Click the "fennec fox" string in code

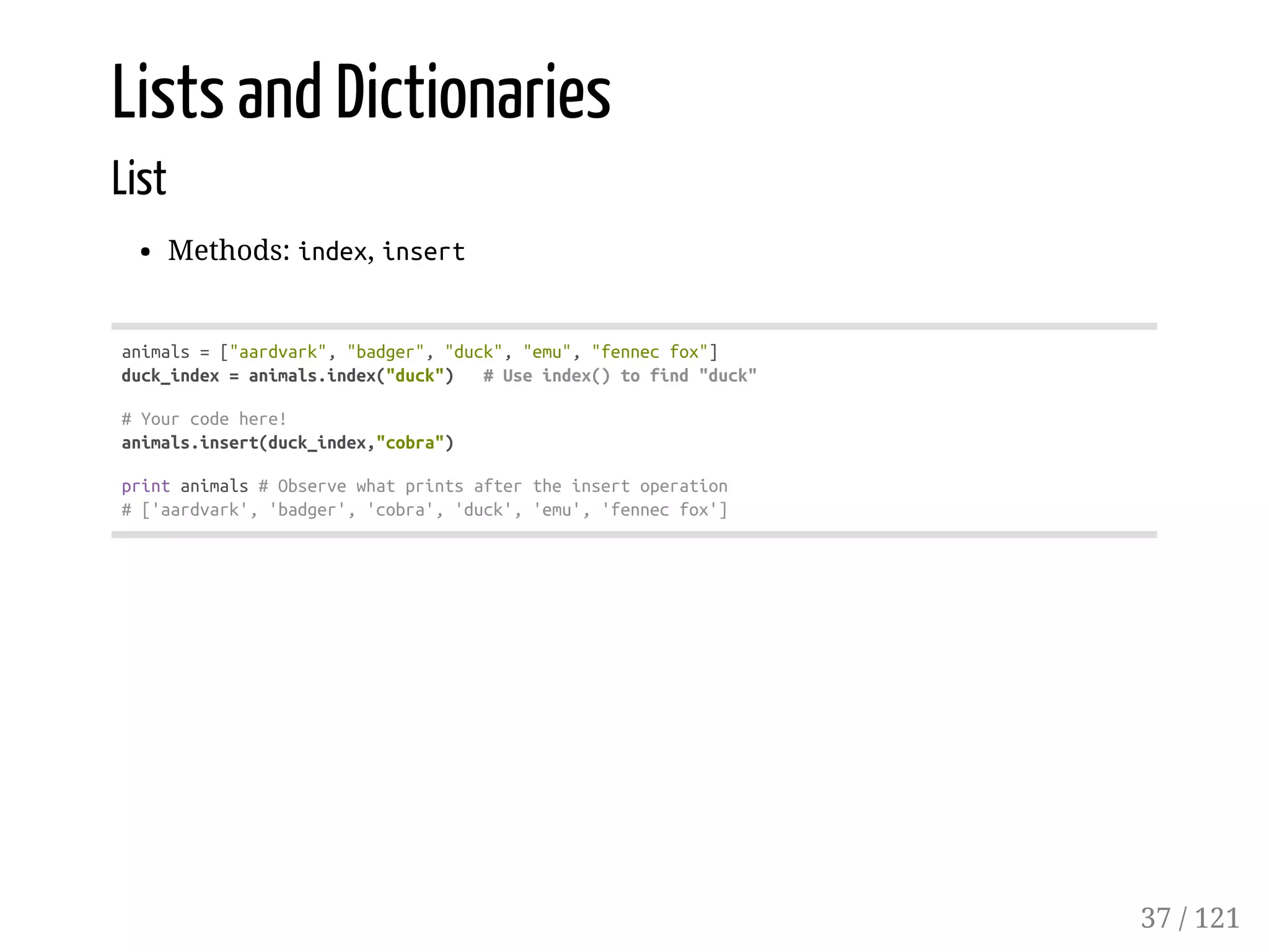[x=649, y=352]
